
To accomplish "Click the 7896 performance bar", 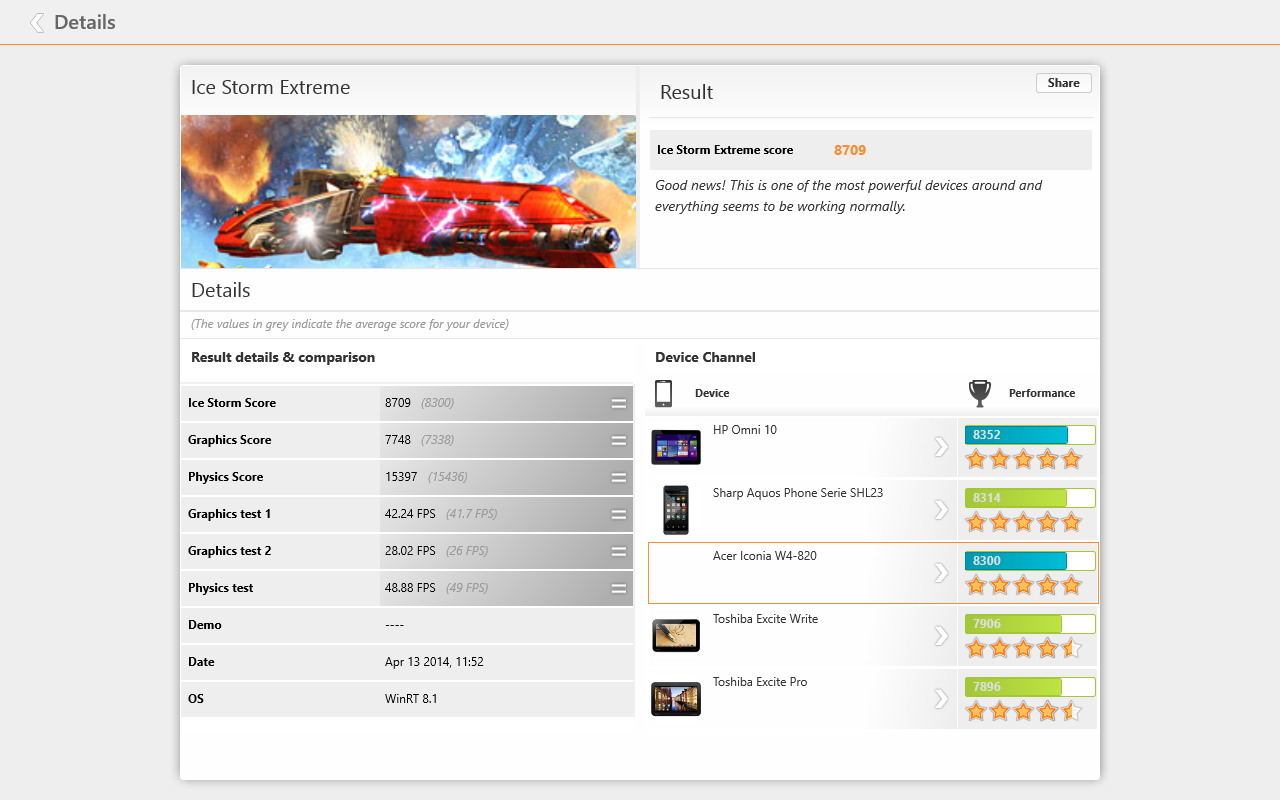I will (x=1030, y=687).
